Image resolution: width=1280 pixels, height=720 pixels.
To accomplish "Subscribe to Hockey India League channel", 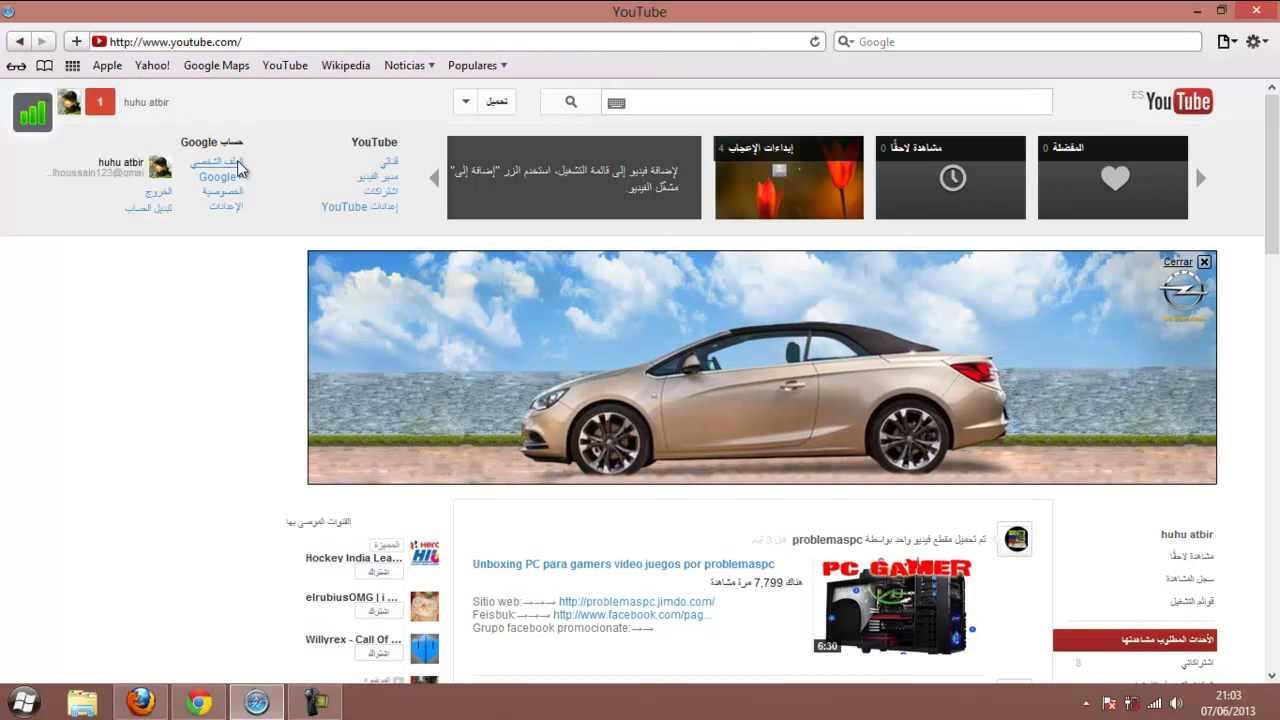I will click(x=379, y=572).
